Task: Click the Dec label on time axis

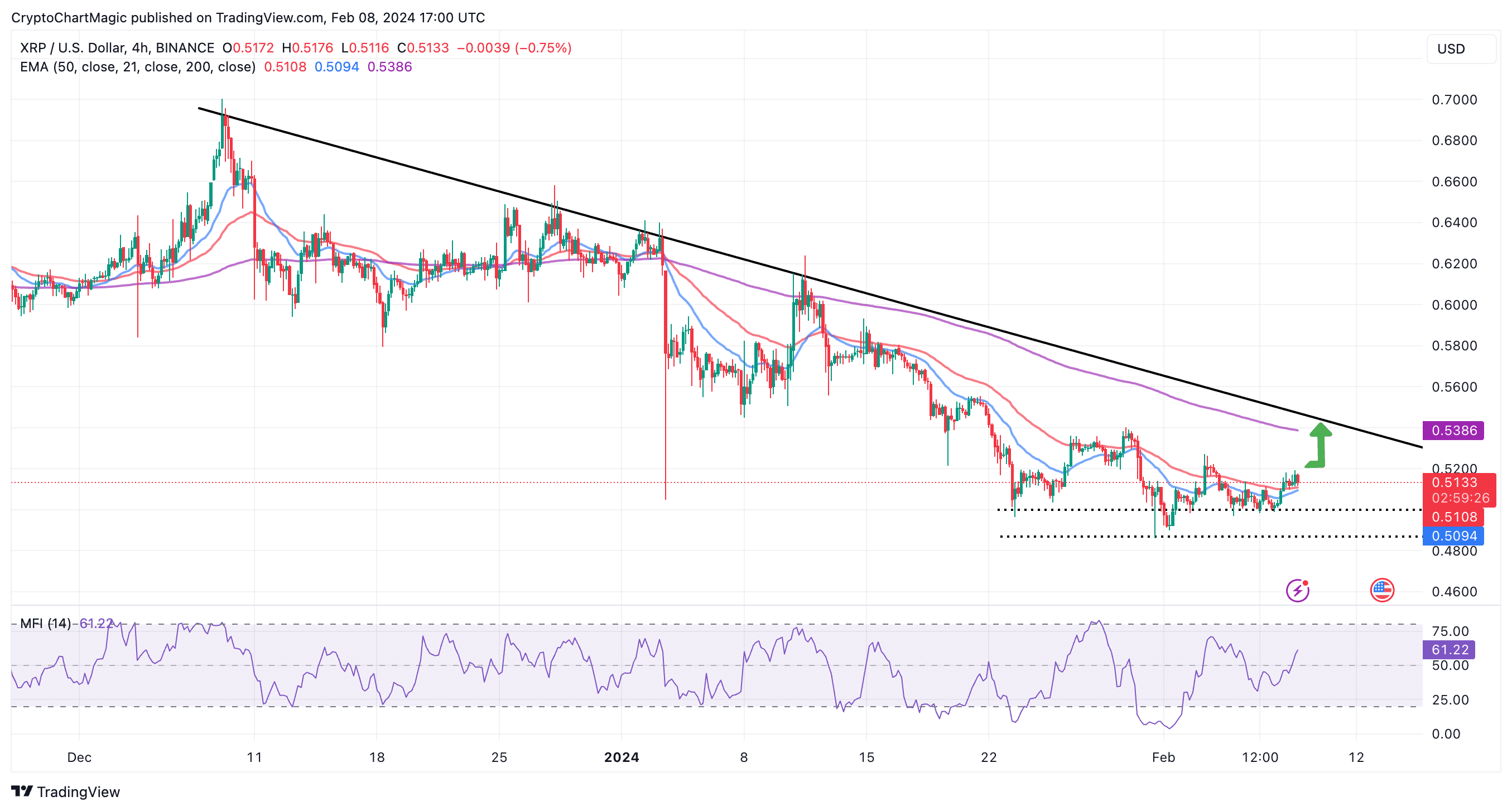Action: tap(79, 757)
